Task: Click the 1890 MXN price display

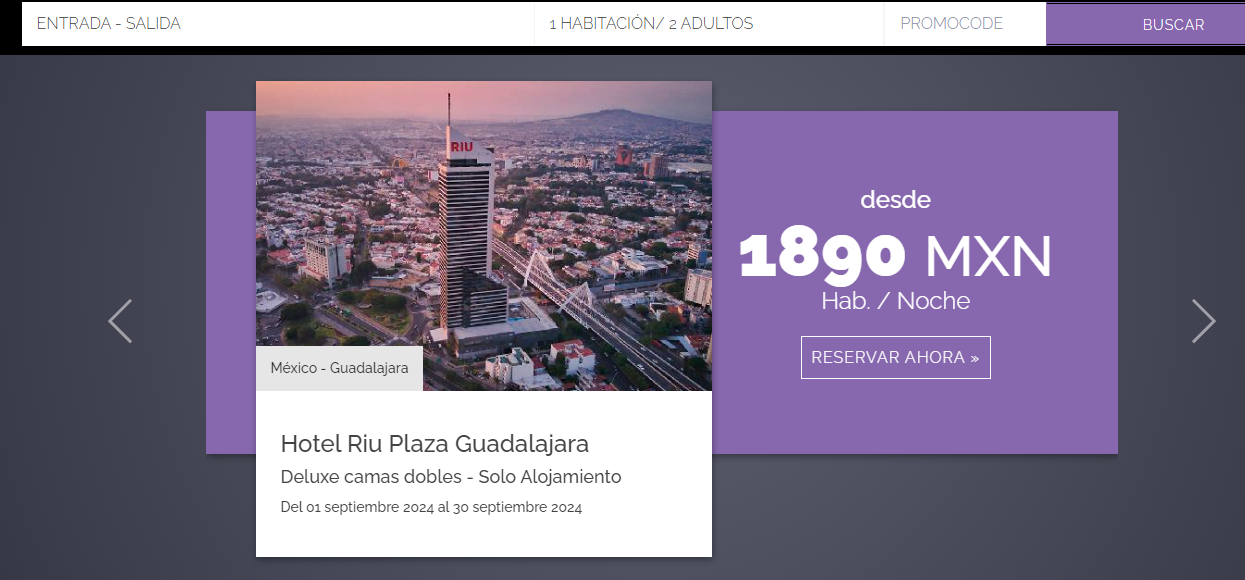Action: 895,256
